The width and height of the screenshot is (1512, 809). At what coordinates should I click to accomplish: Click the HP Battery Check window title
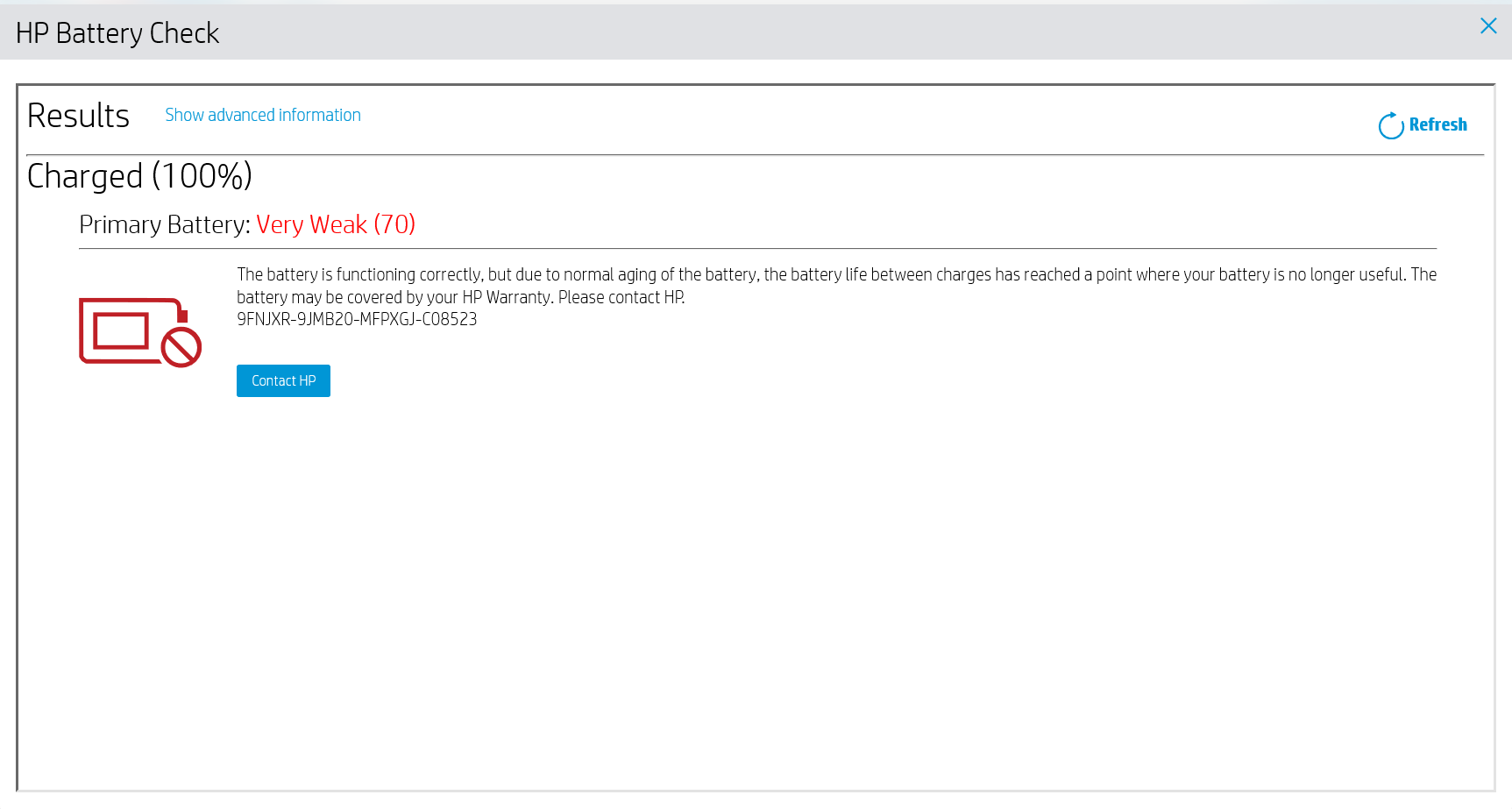[x=117, y=32]
